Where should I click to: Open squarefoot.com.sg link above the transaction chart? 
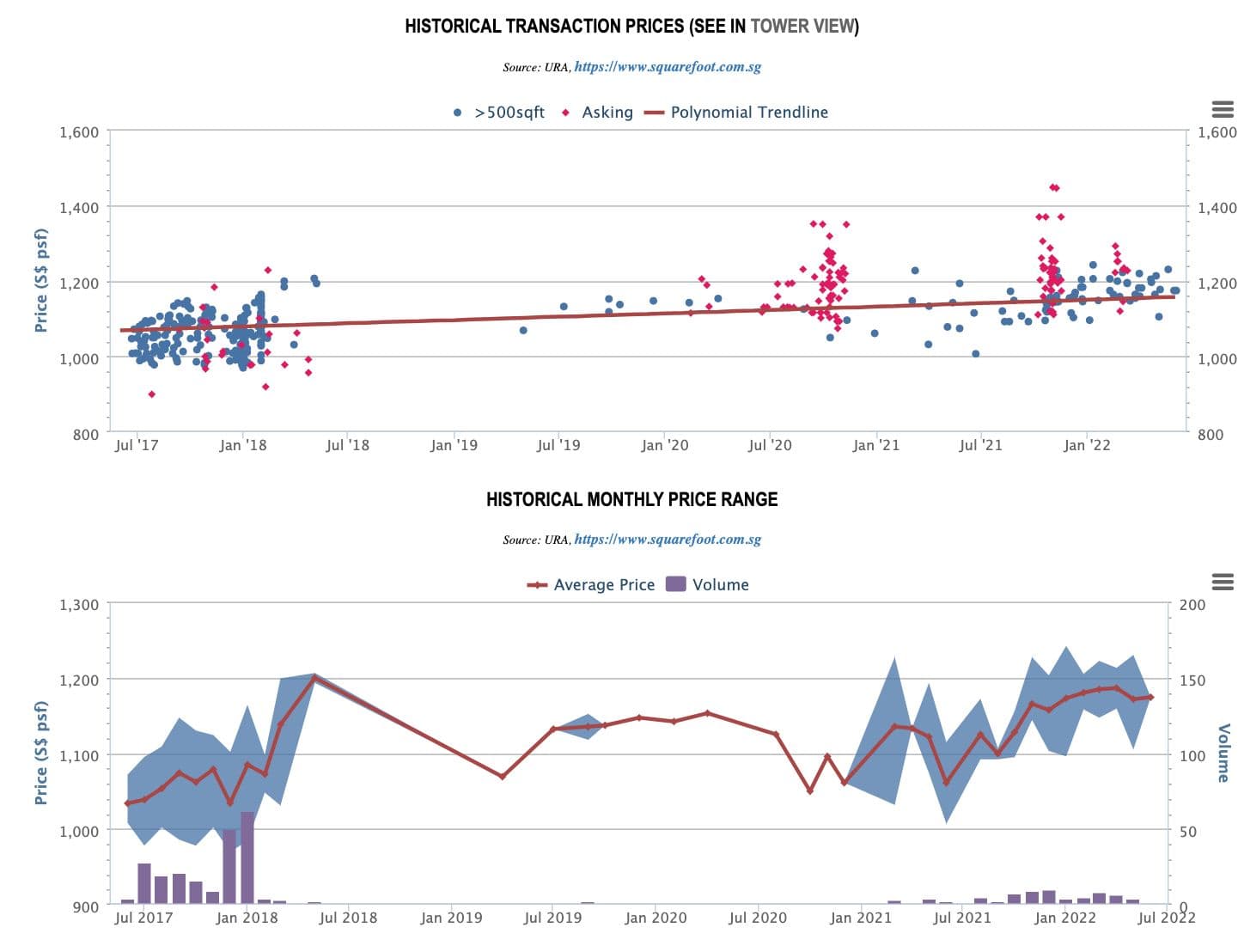(668, 66)
